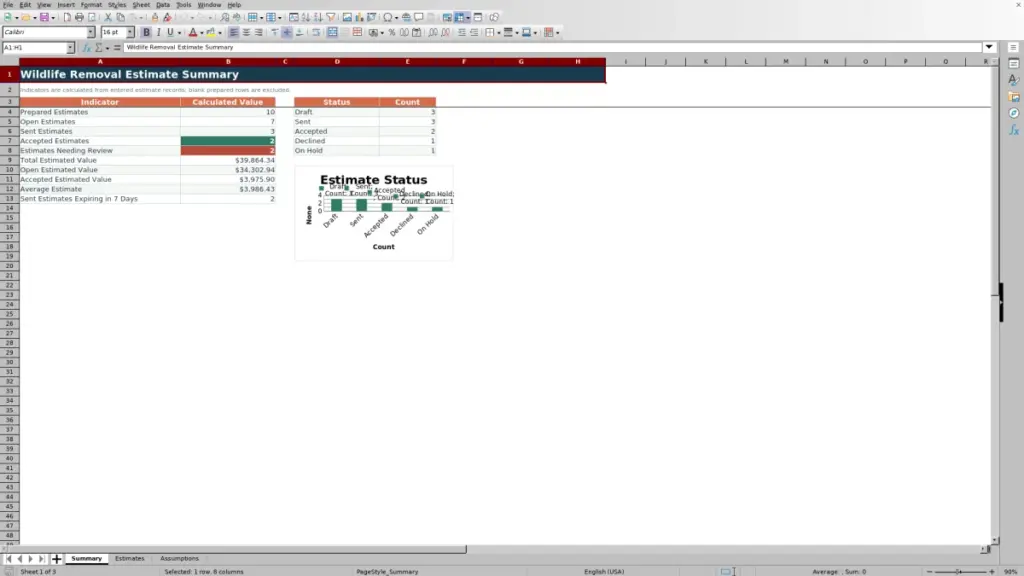Add a new sheet with plus icon
1024x576 pixels.
(x=56, y=559)
